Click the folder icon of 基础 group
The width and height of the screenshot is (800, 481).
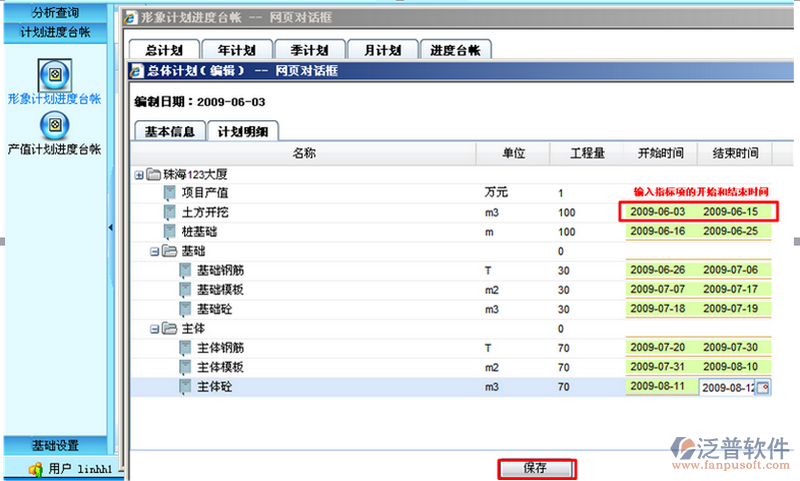point(169,251)
